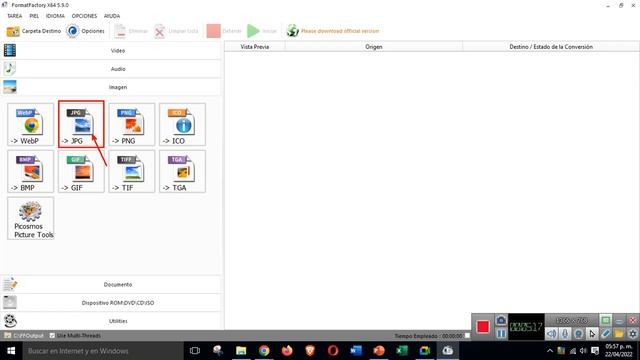Toggle the recorder webcam icon

tap(578, 334)
